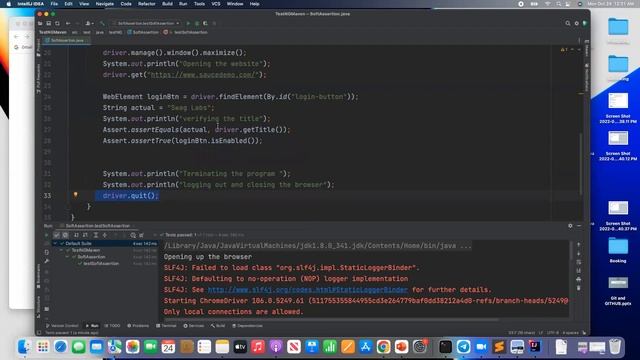Click the Save All toolbar icon
Viewport: 640px width, 360px height.
49,23
